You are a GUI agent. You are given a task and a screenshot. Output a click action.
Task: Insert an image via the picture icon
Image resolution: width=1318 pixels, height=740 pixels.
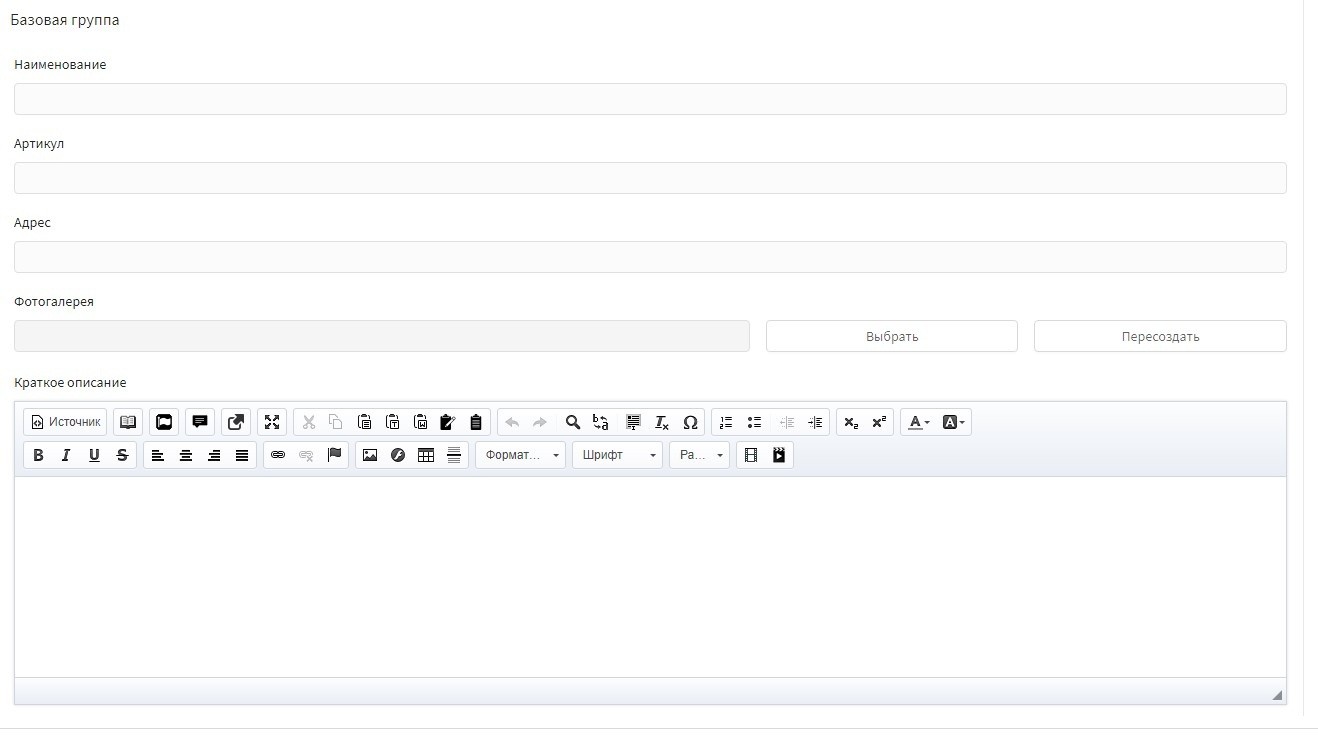point(370,455)
